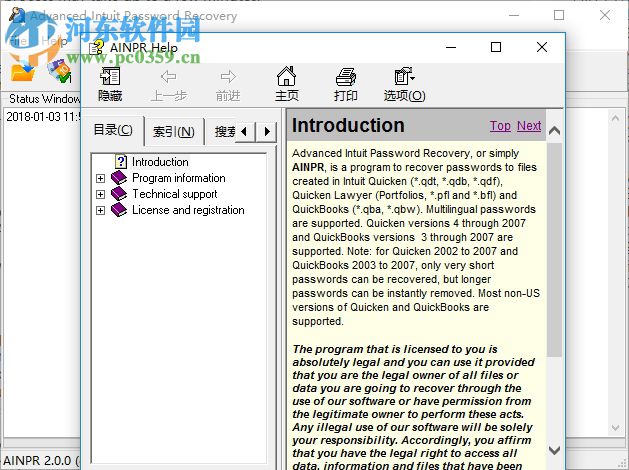The image size is (629, 470).
Task: Click the Hide (隐藏) toolbar icon
Action: click(110, 76)
